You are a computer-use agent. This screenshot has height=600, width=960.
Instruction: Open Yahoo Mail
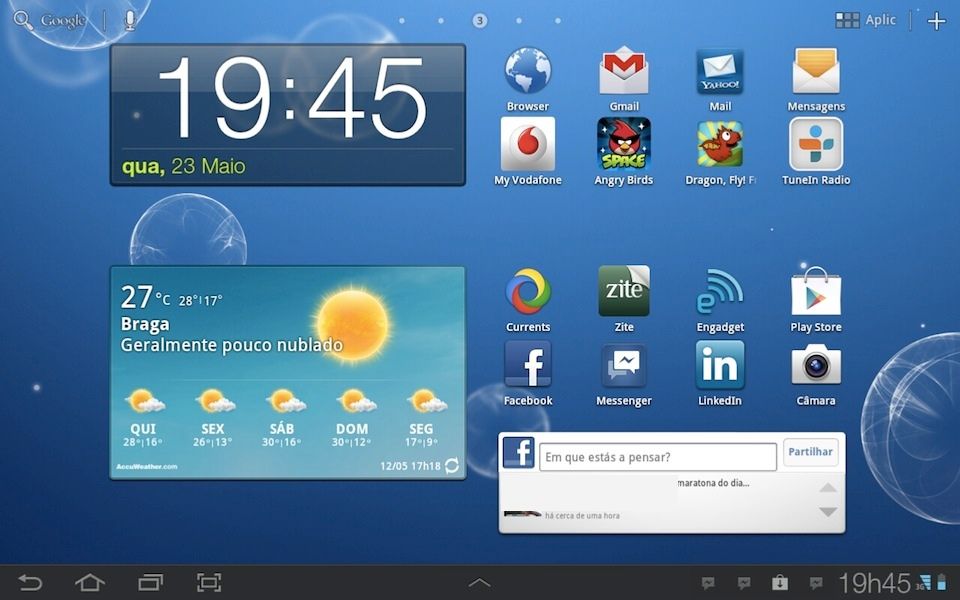tap(719, 70)
